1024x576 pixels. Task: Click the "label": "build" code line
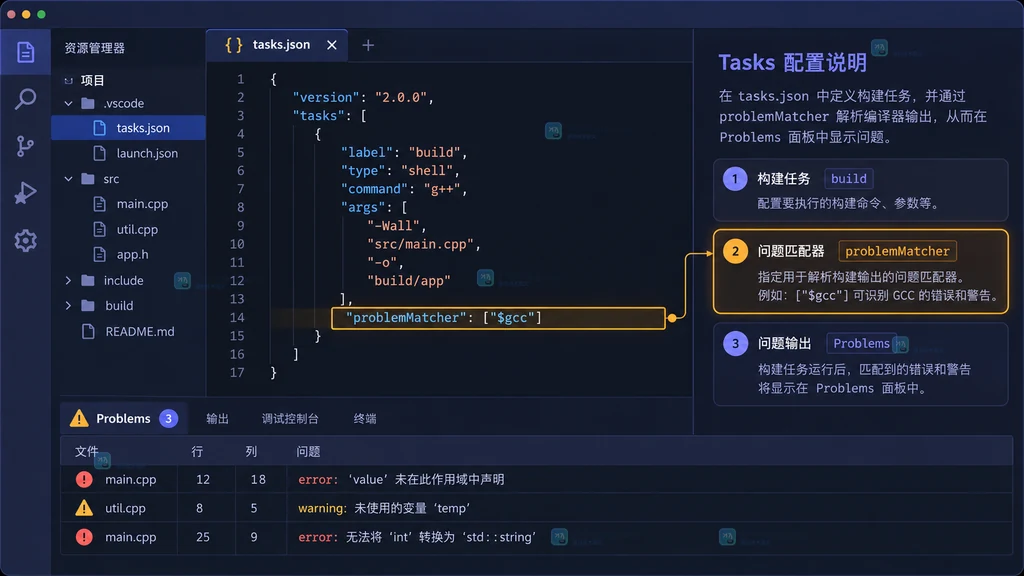[404, 152]
